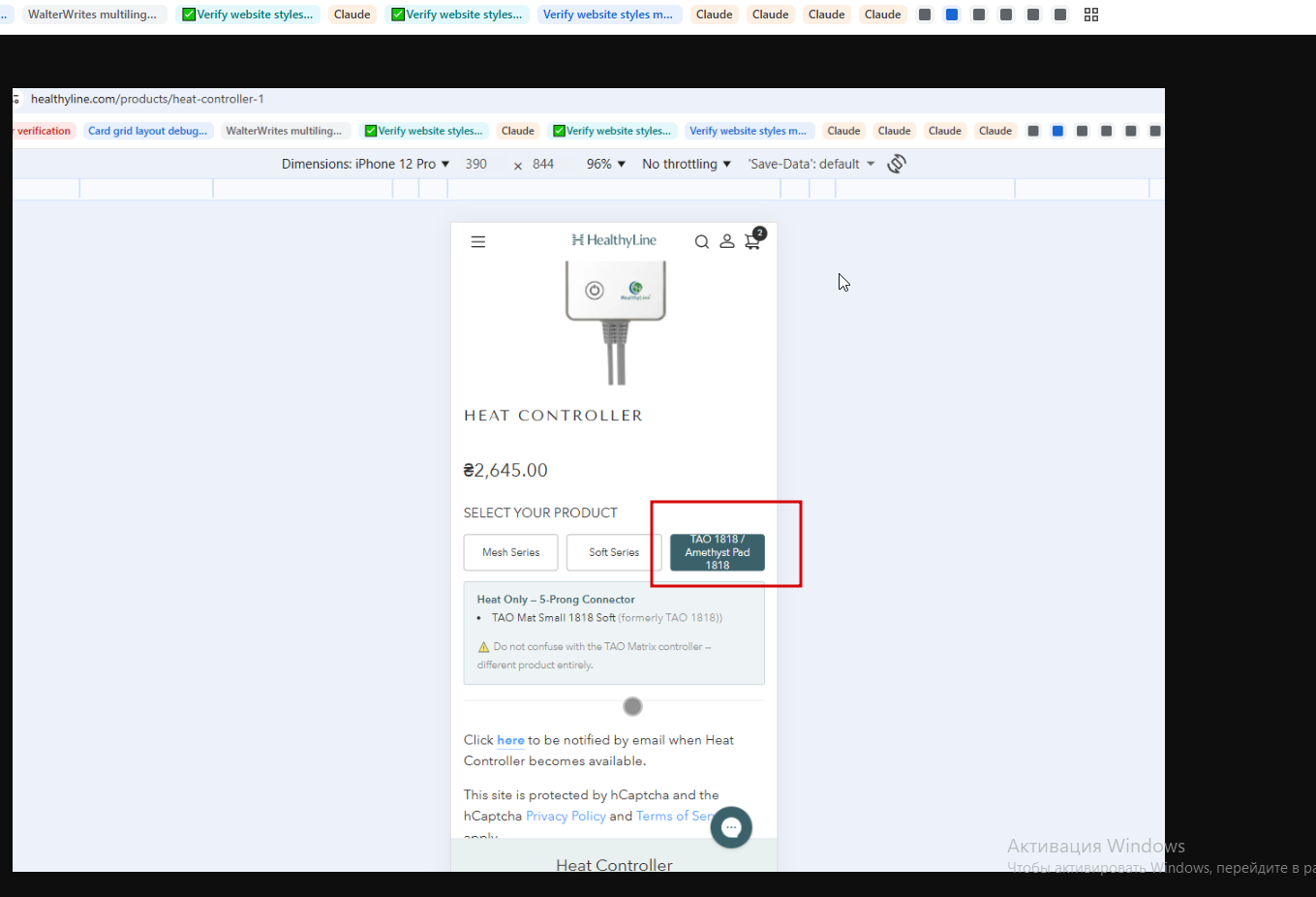Tap the bottom sticky 'Heat Controller' bar

click(614, 856)
